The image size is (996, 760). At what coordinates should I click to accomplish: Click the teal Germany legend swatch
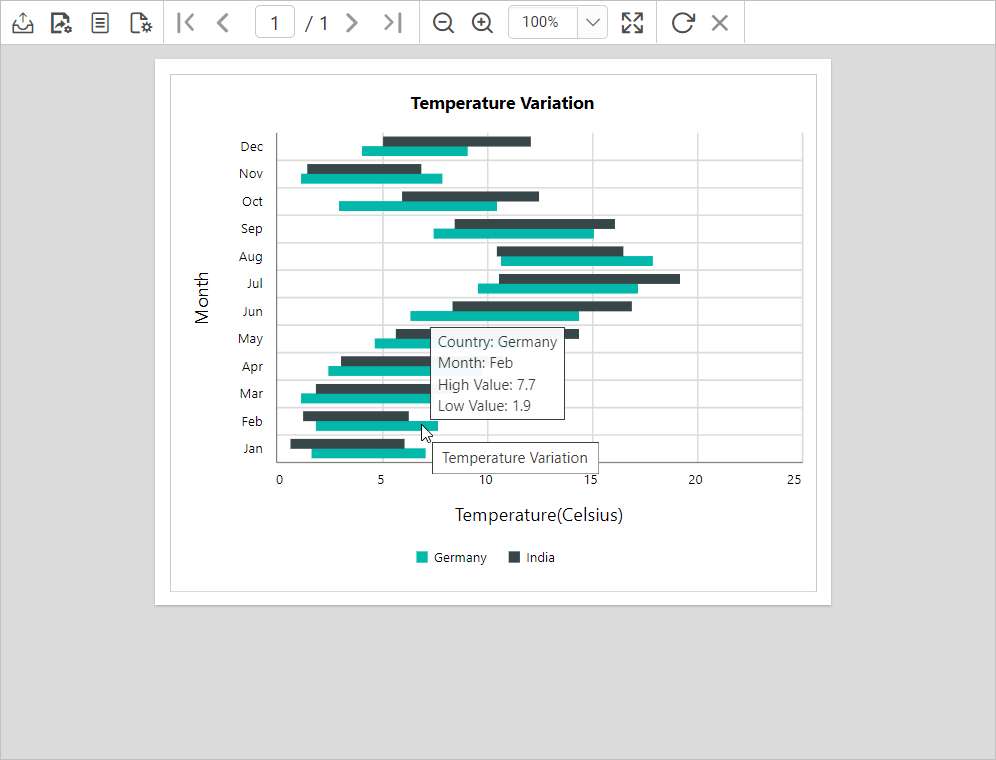click(422, 557)
